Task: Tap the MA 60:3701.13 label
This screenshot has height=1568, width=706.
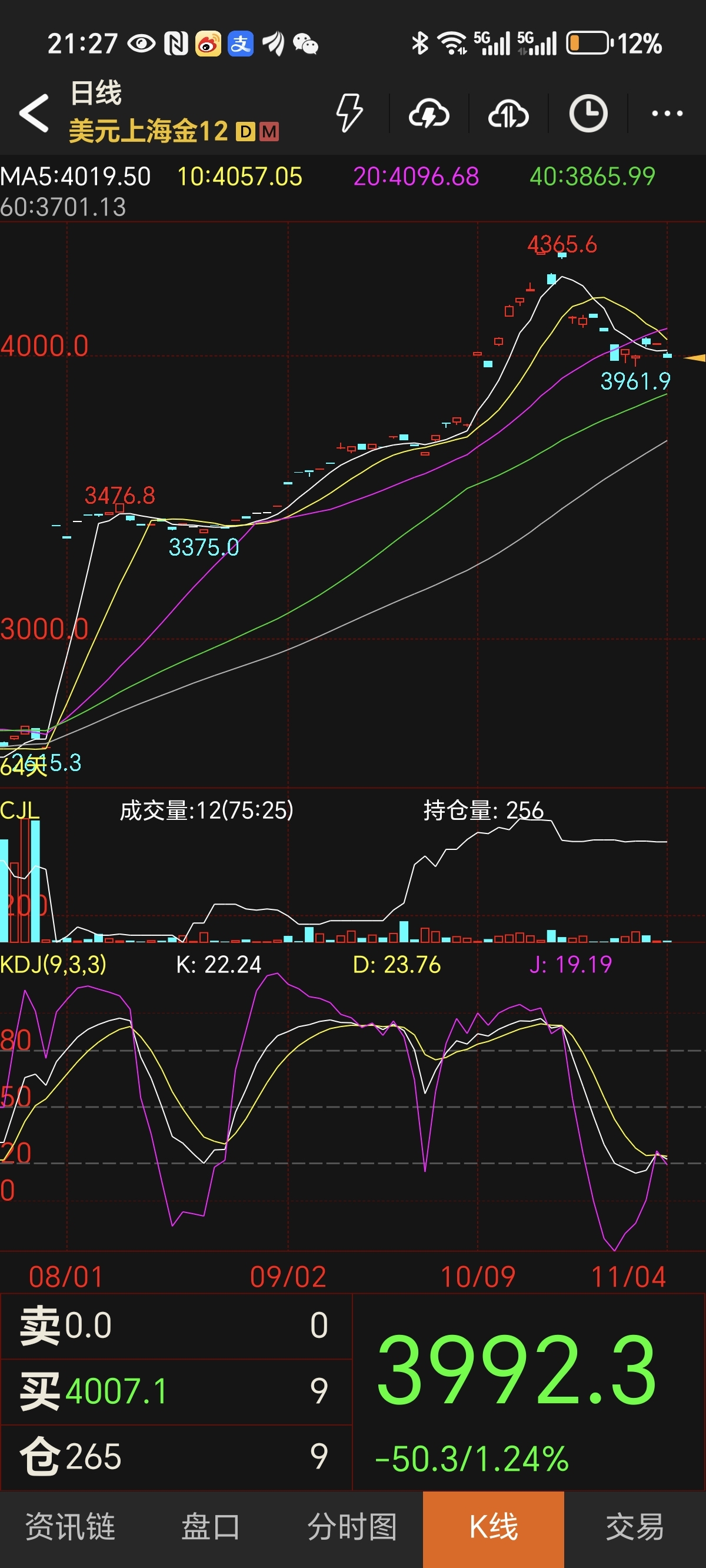Action: (x=63, y=208)
